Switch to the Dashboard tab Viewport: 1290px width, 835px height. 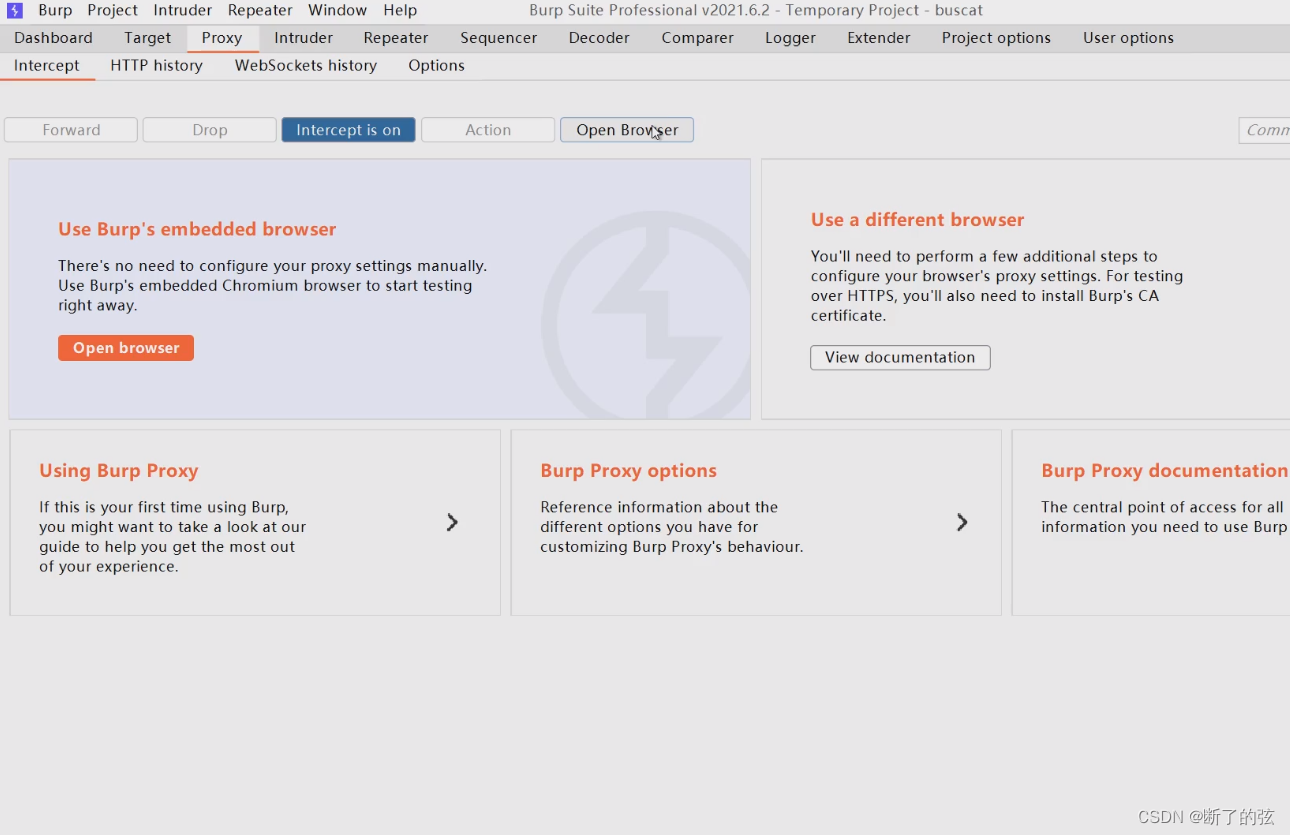click(x=53, y=38)
